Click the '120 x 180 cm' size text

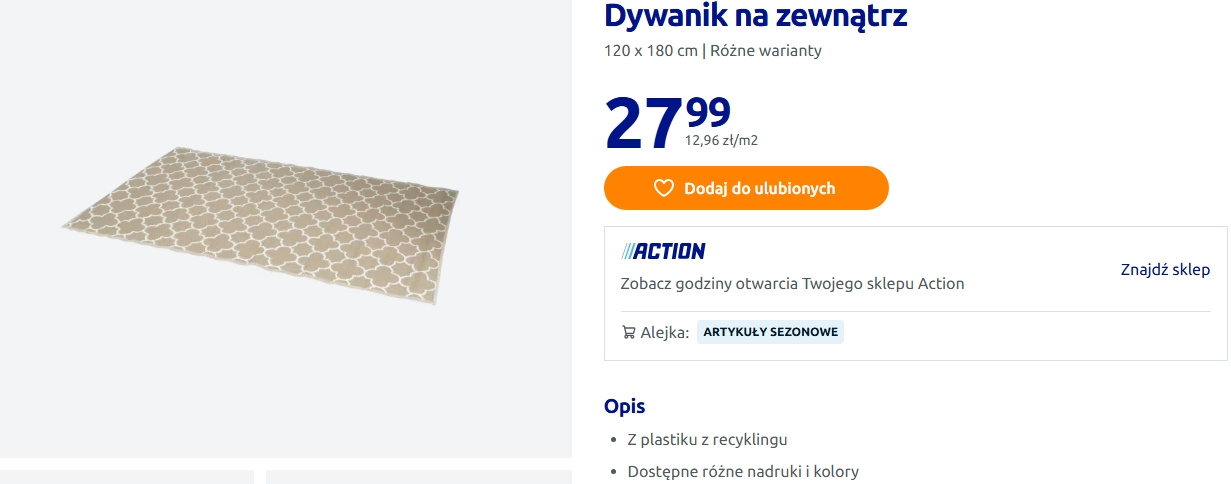click(650, 51)
